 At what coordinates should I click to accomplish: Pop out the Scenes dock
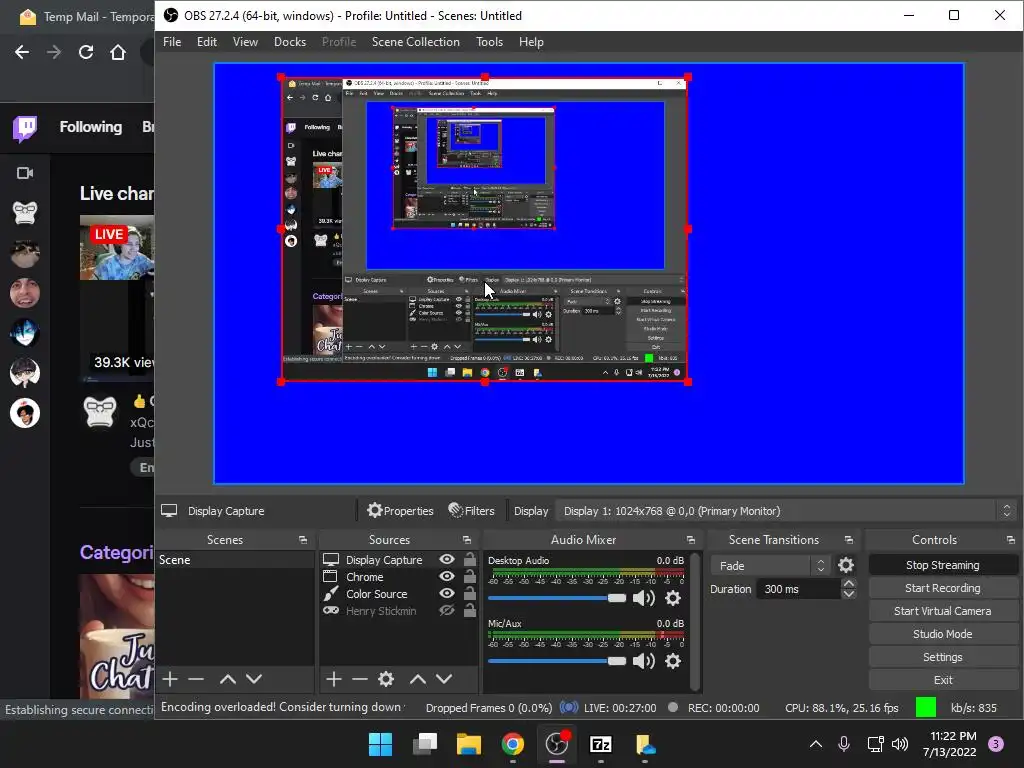303,540
